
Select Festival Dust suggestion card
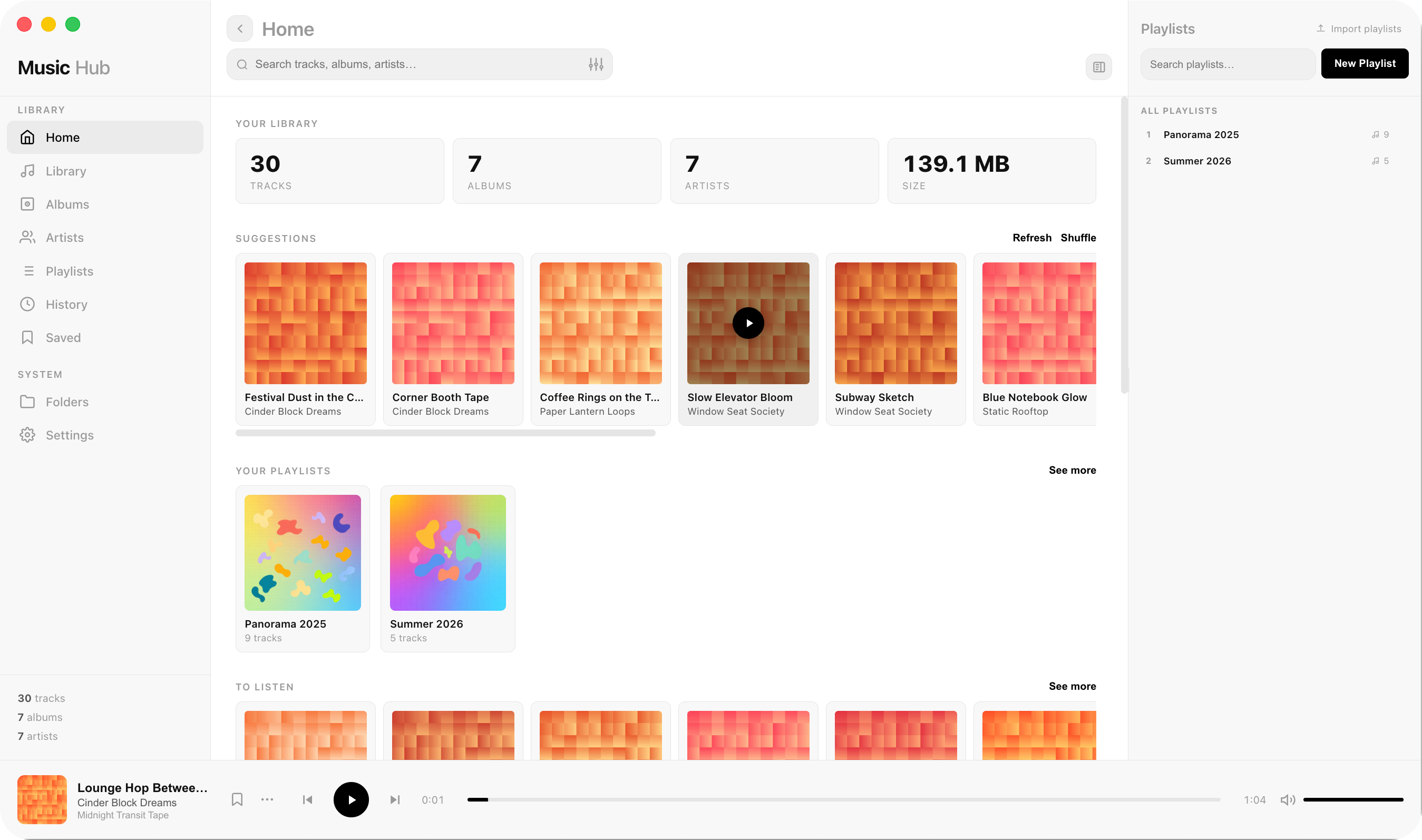[x=305, y=339]
